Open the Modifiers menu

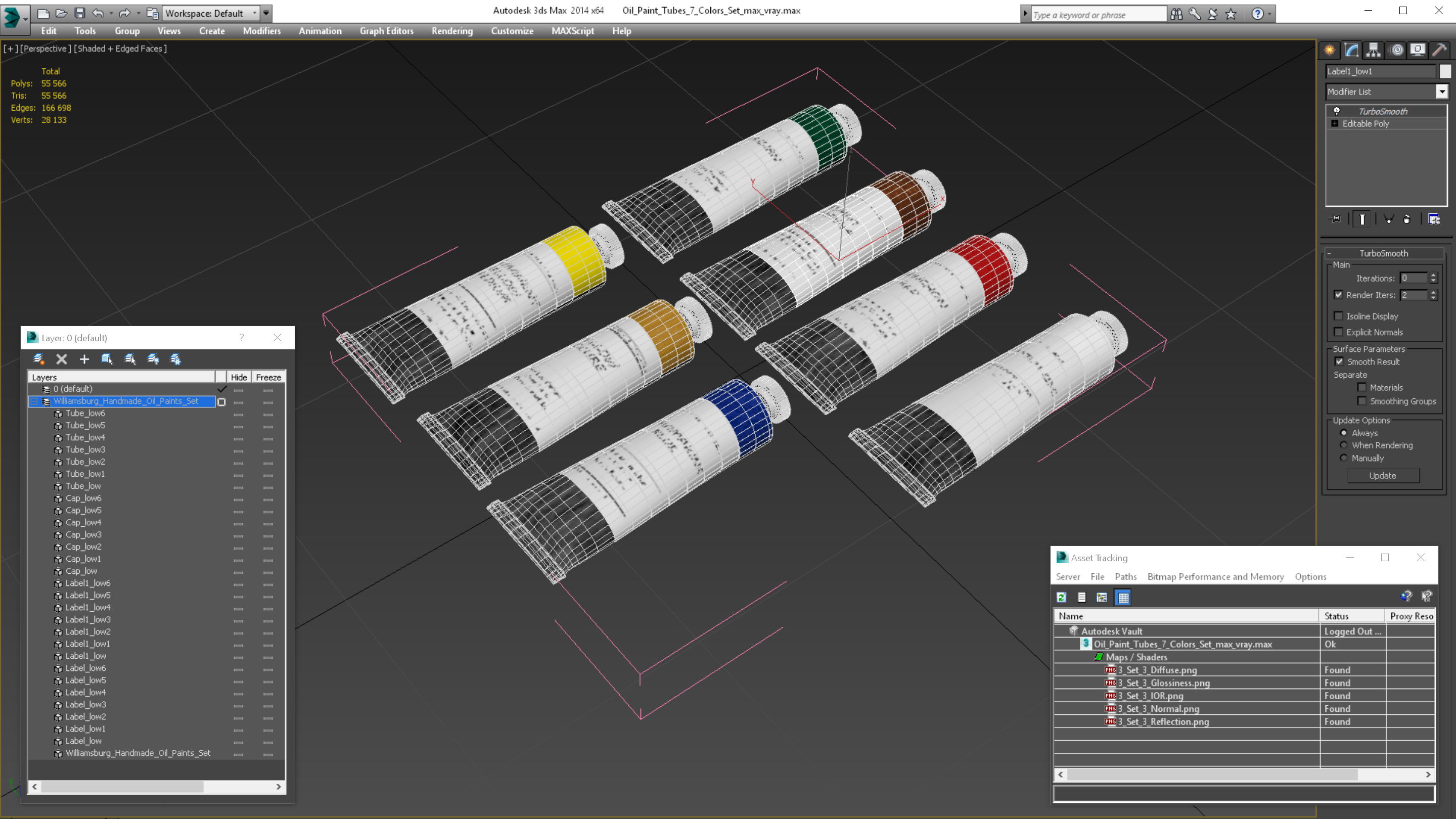point(262,31)
